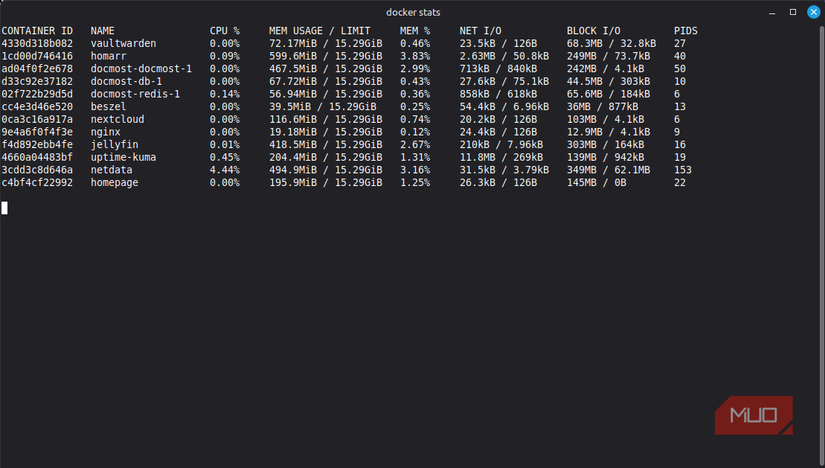Click the MEM % column header

tap(415, 31)
